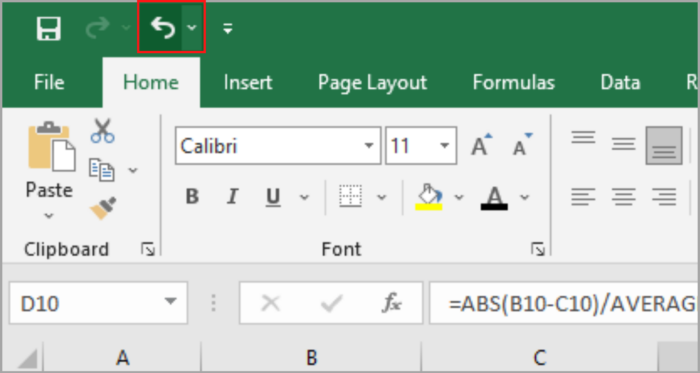Switch to the Data tab

621,83
